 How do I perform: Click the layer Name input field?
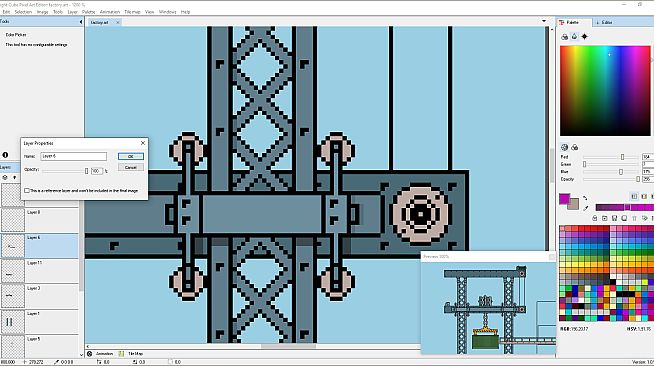73,156
